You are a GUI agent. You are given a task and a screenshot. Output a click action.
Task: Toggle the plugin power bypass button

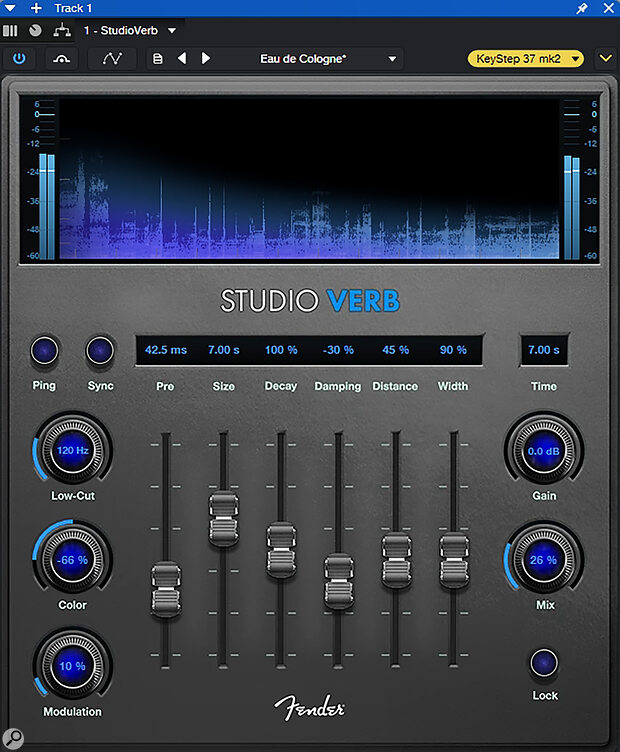19,59
